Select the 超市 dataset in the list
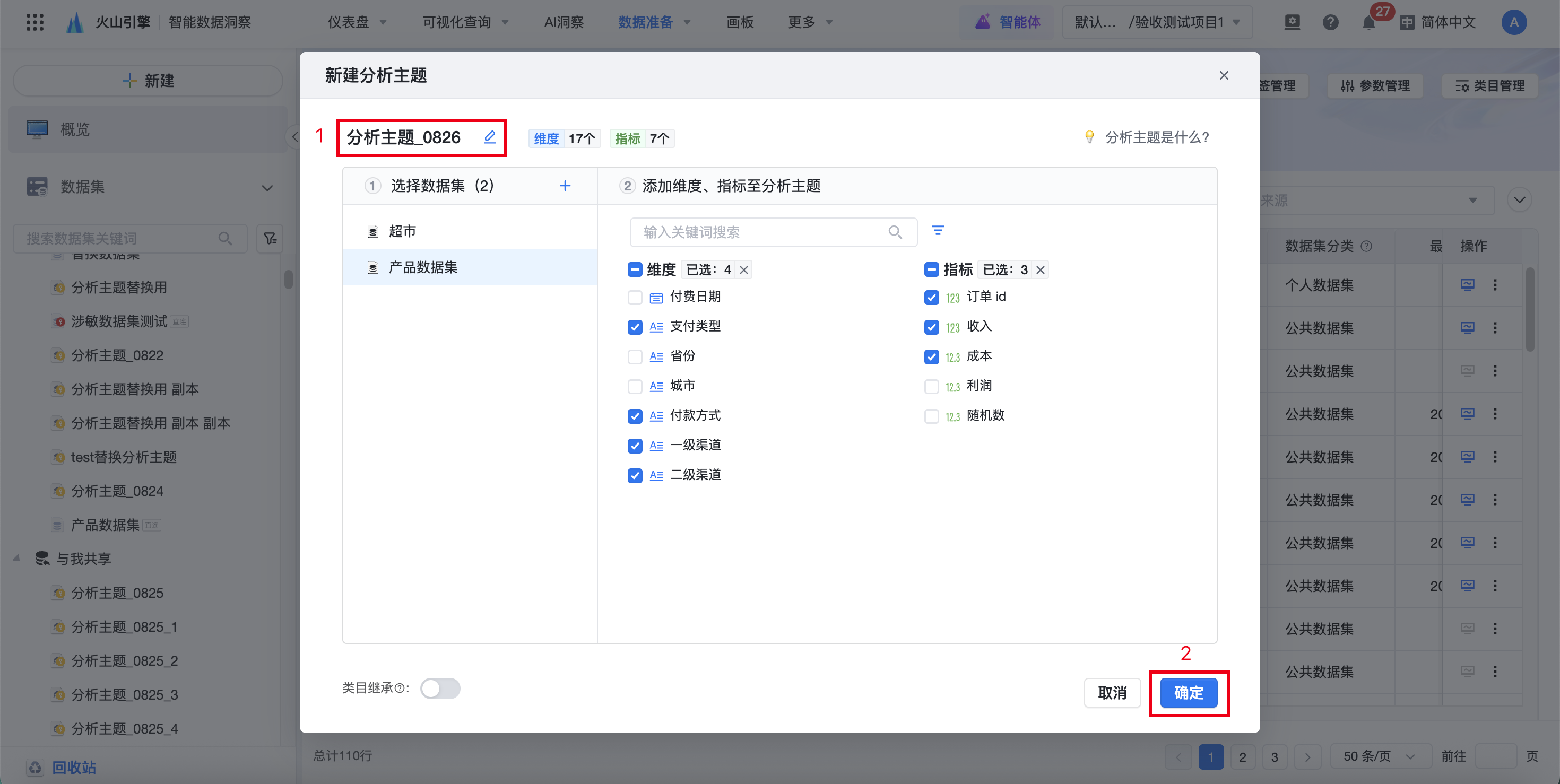The height and width of the screenshot is (784, 1560). point(402,231)
